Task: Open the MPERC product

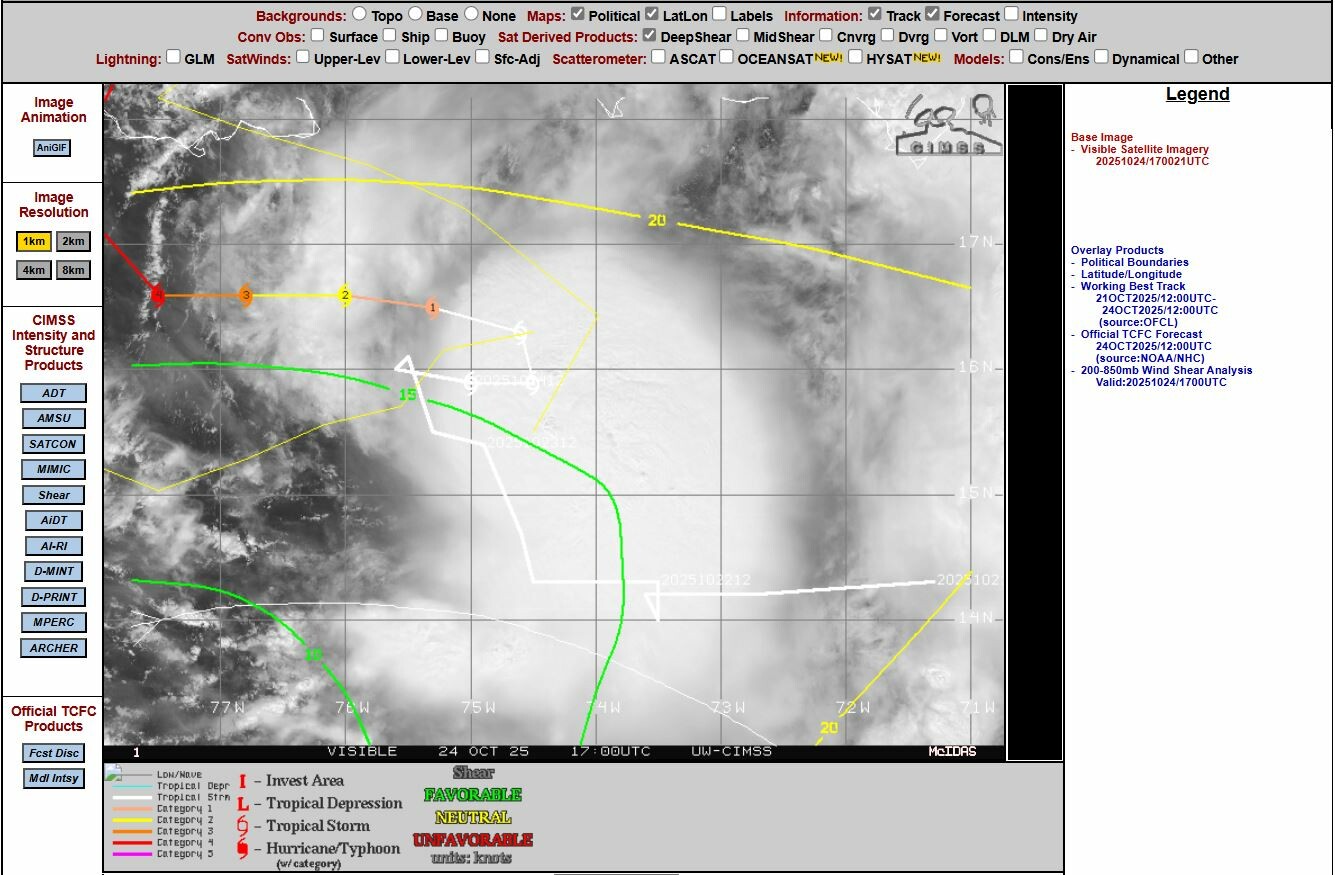Action: point(54,622)
